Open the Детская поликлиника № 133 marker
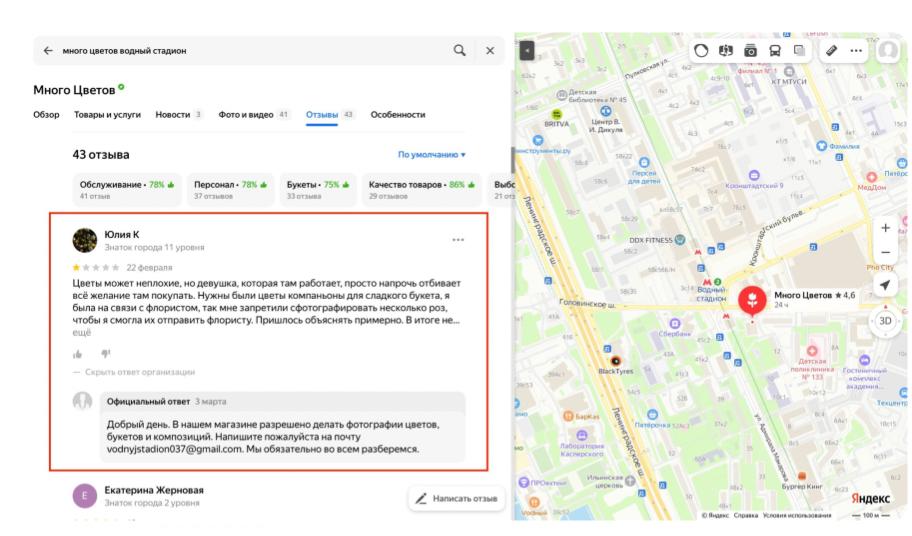The height and width of the screenshot is (536, 912). [812, 351]
